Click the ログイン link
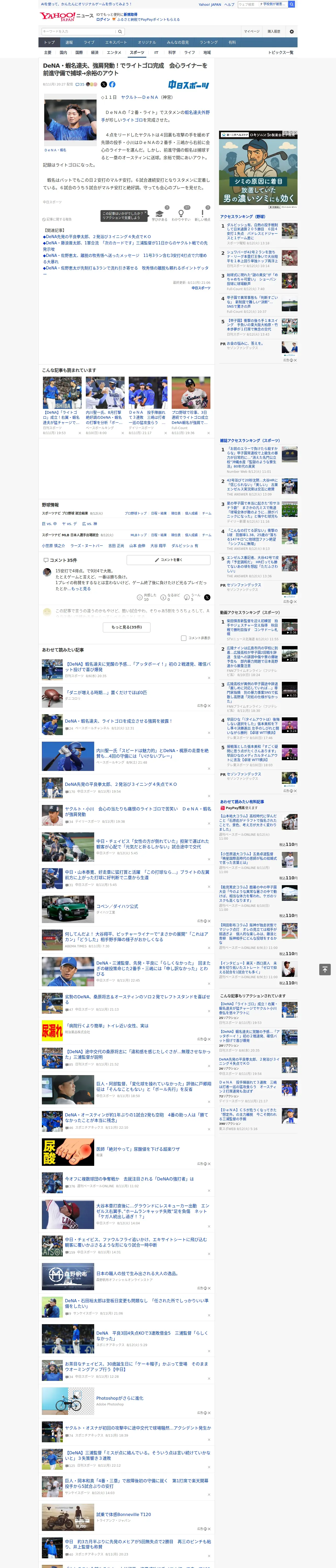The width and height of the screenshot is (336, 1568). point(103,20)
